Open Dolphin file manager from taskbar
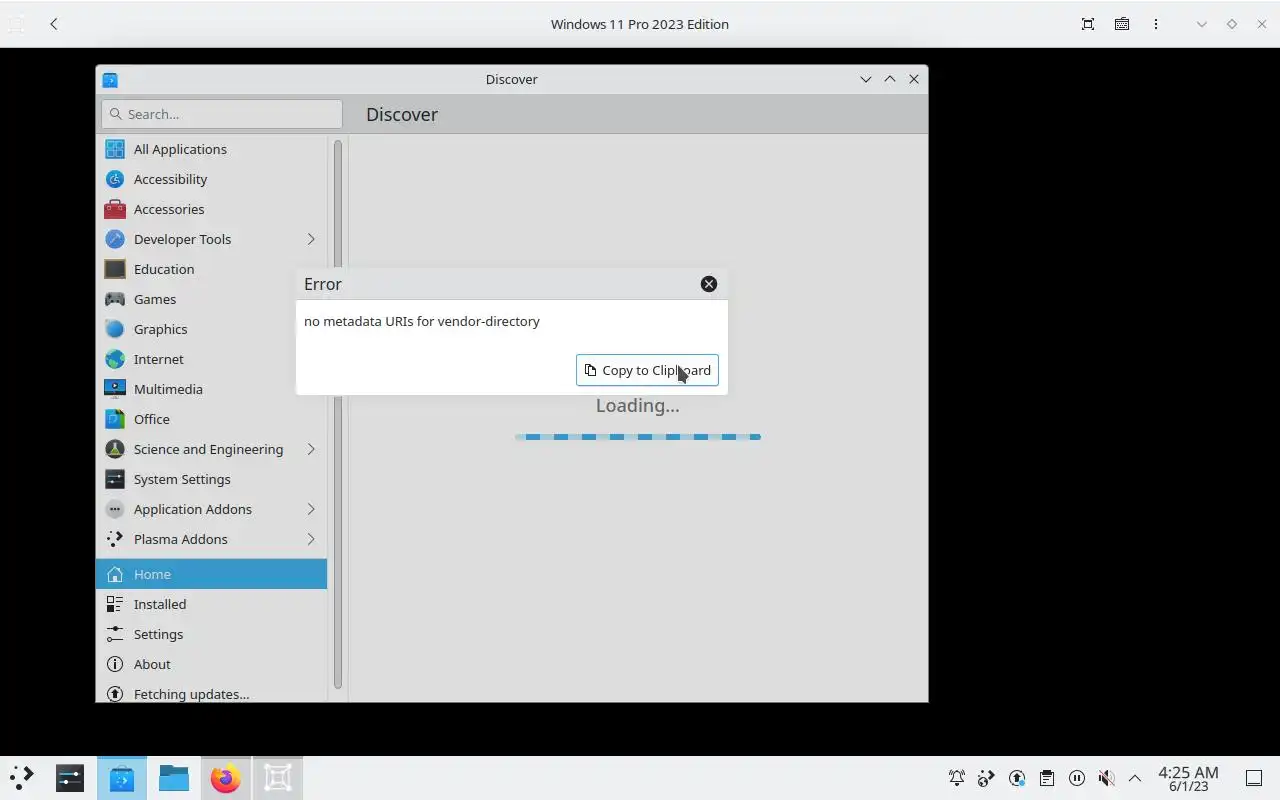 pos(174,778)
